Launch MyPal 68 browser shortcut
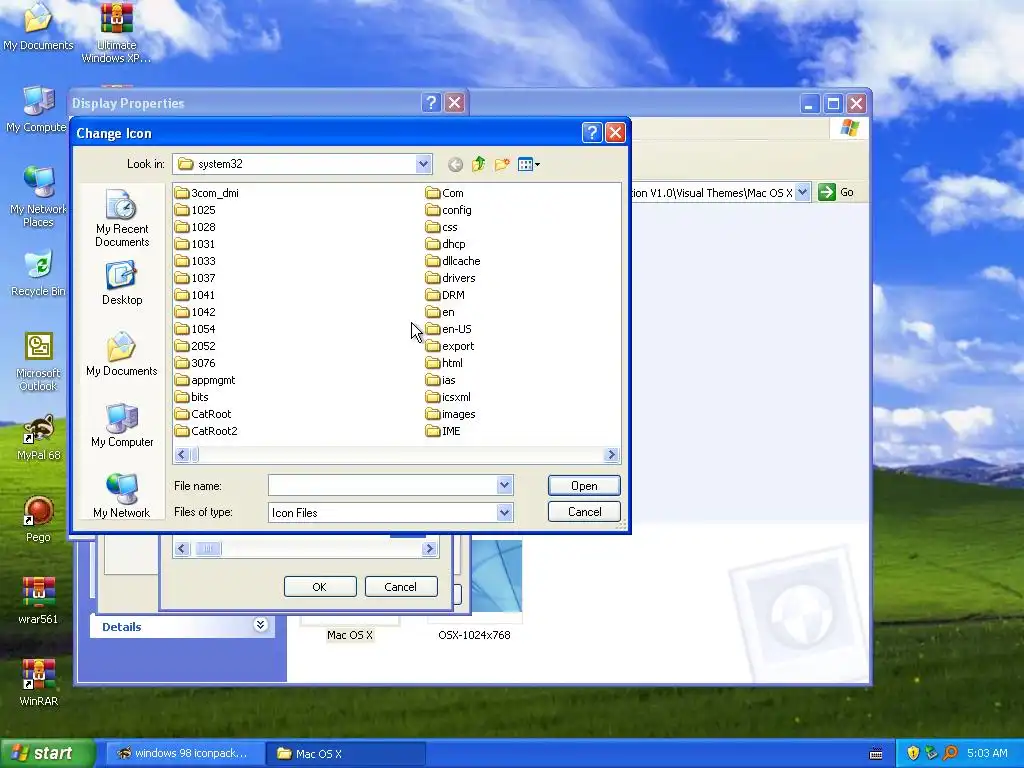 point(39,437)
